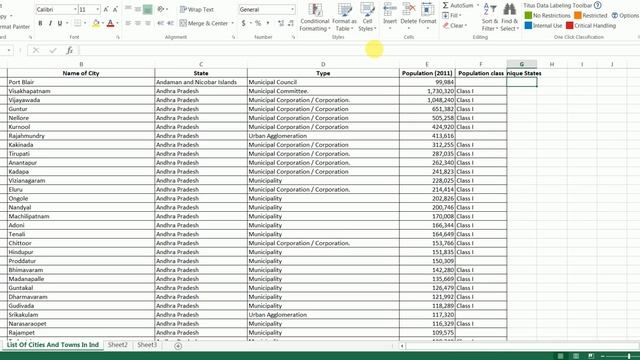Apply the Restricted classification
The height and width of the screenshot is (360, 640).
tap(591, 16)
